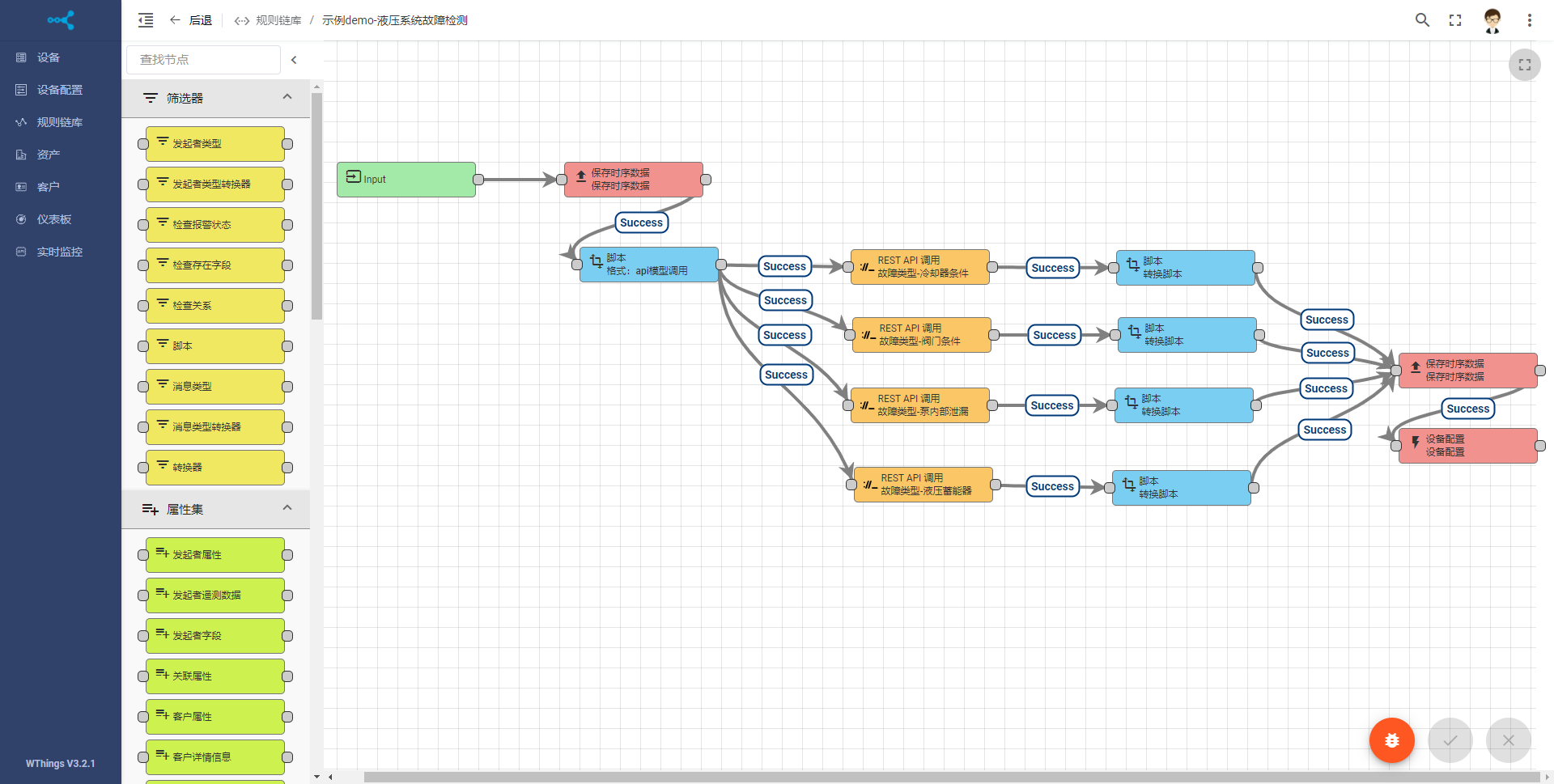1554x784 pixels.
Task: Open 设备 in the sidebar
Action: click(x=61, y=57)
